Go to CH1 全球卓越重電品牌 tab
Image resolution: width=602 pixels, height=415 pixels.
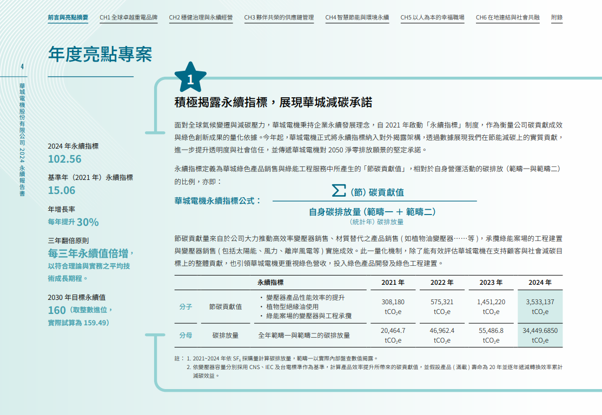click(x=129, y=18)
